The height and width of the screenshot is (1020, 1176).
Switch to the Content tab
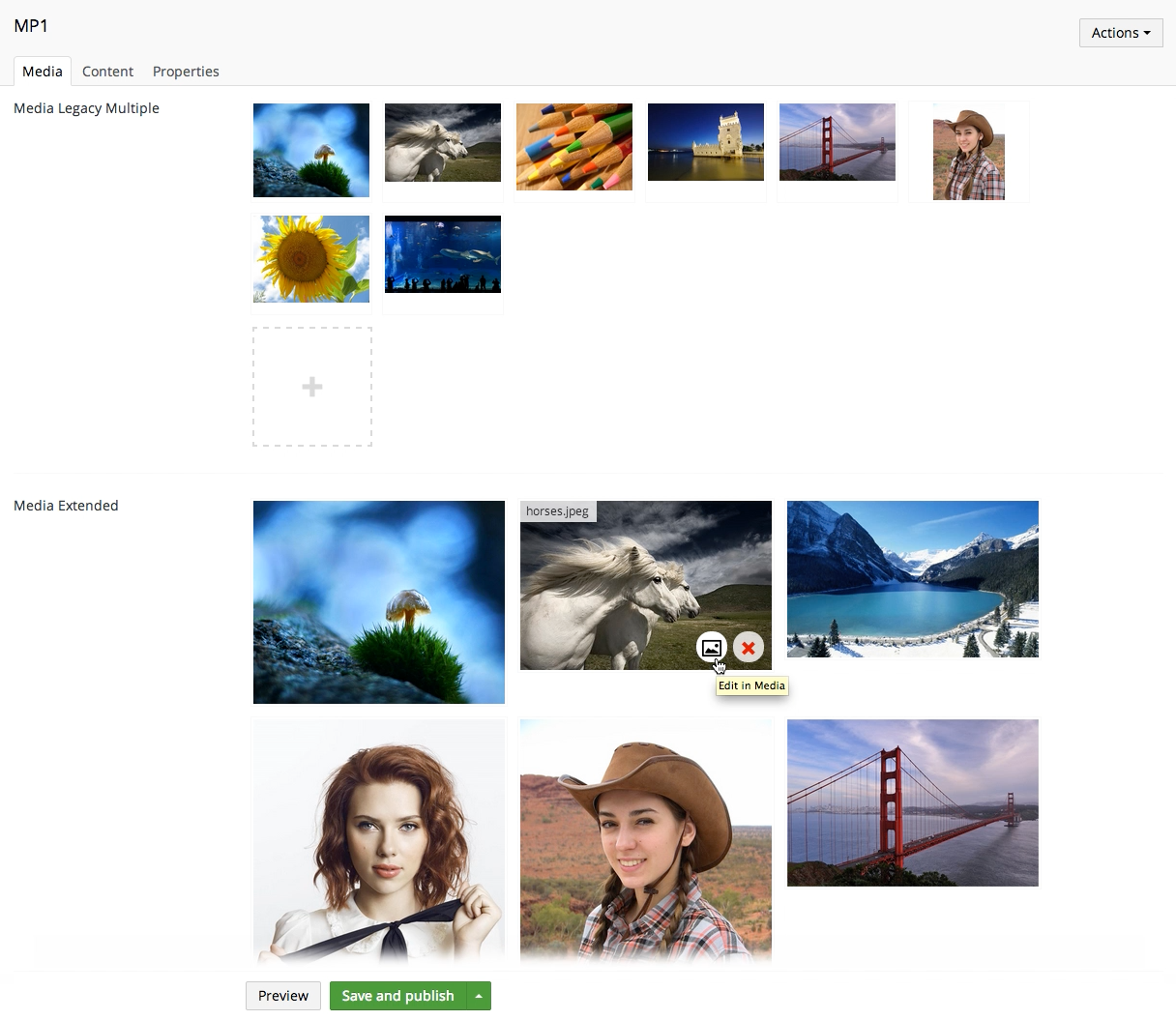point(107,71)
